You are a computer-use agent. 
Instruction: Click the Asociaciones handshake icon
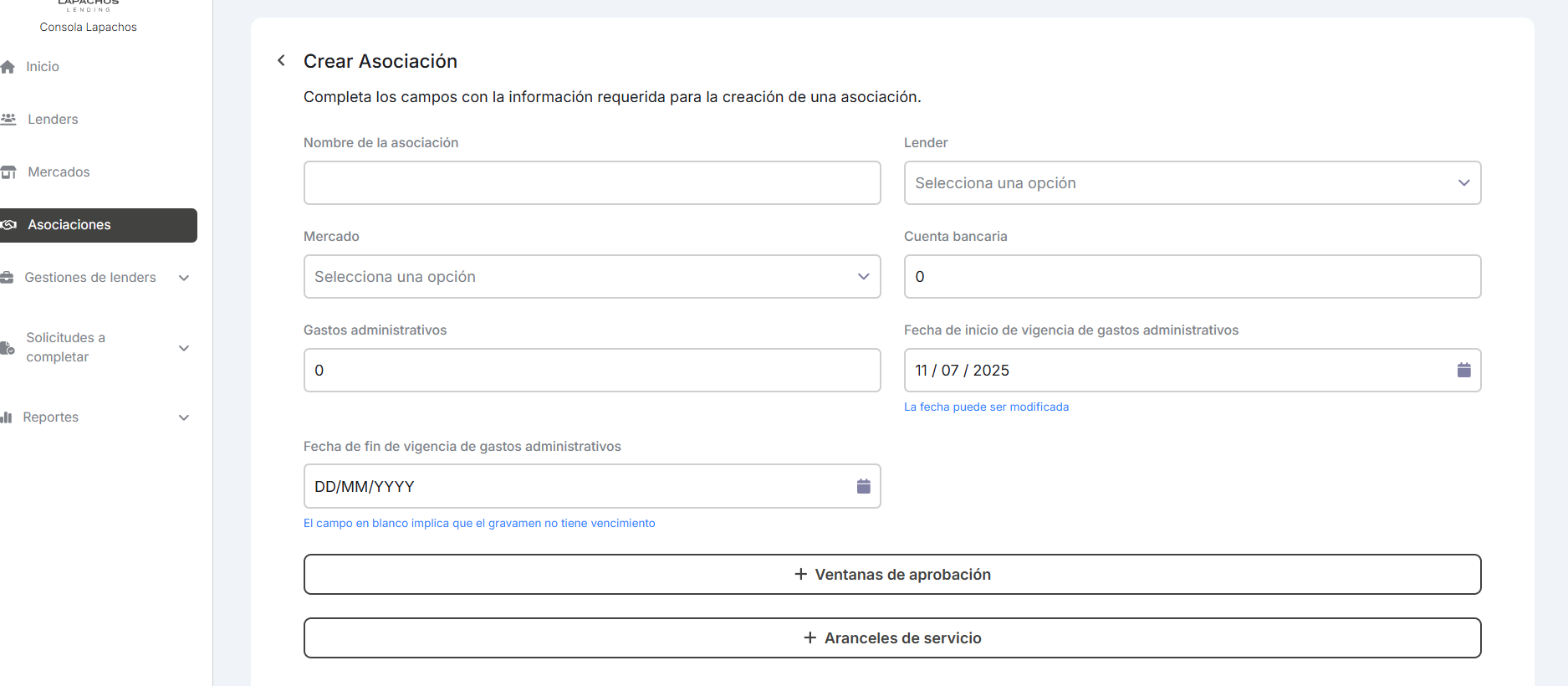[x=9, y=225]
